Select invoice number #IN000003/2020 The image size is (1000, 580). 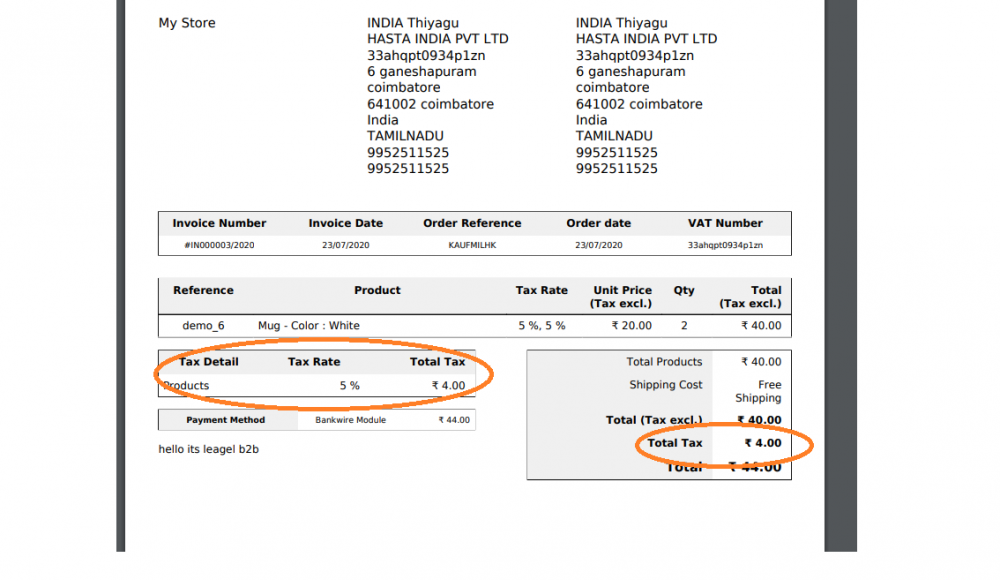219,245
